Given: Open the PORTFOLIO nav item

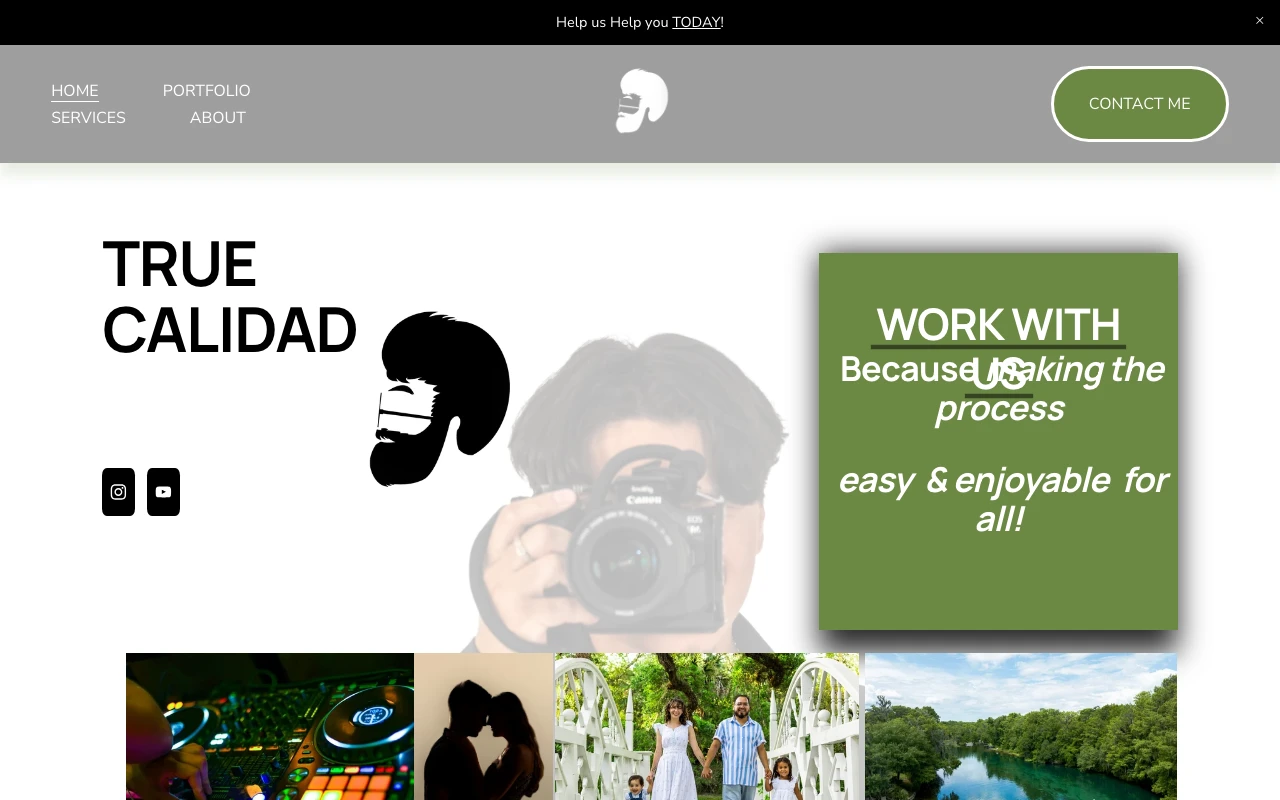Looking at the screenshot, I should (x=206, y=91).
